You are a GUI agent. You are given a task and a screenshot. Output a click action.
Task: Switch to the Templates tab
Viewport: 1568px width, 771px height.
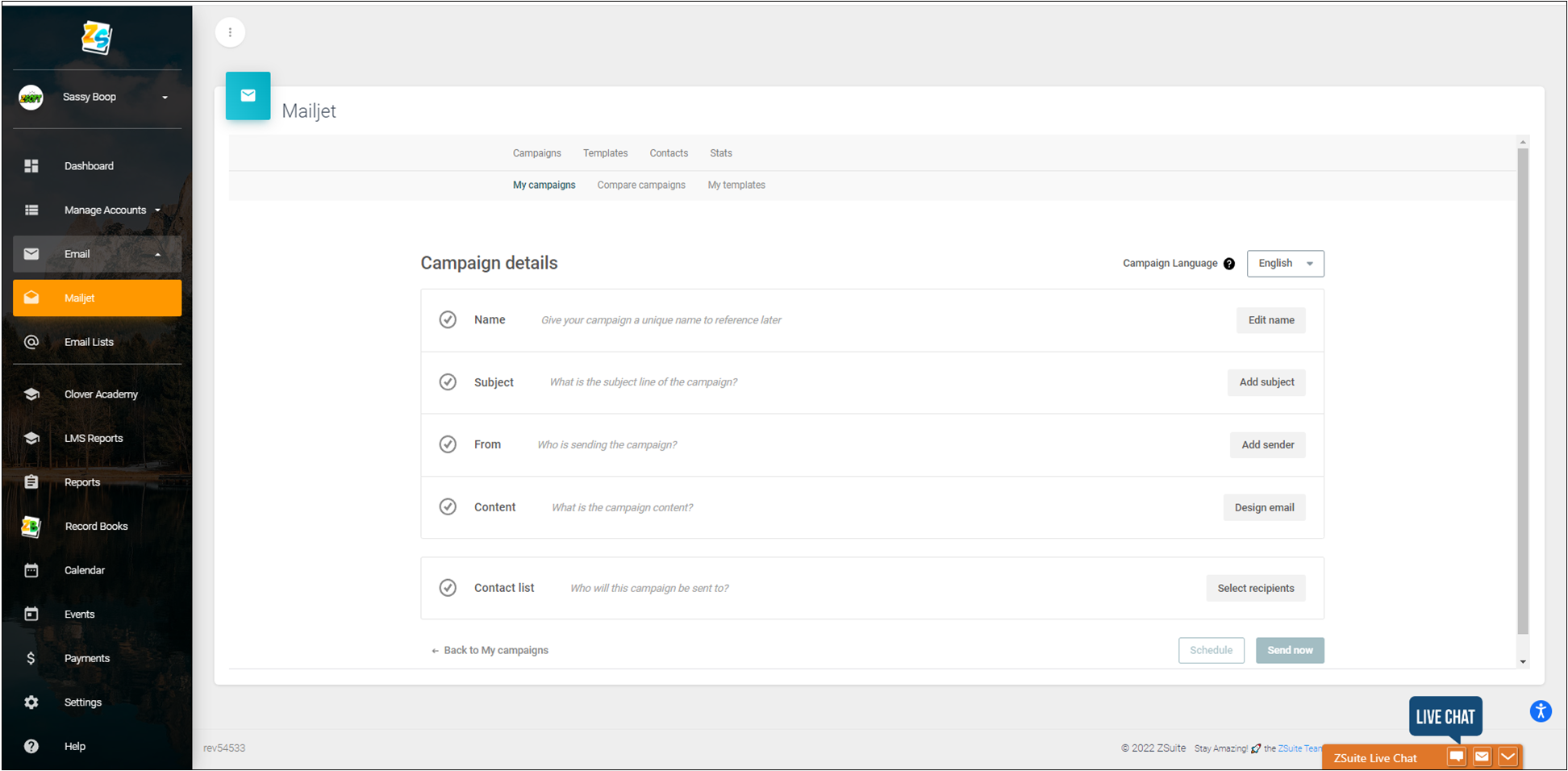606,153
